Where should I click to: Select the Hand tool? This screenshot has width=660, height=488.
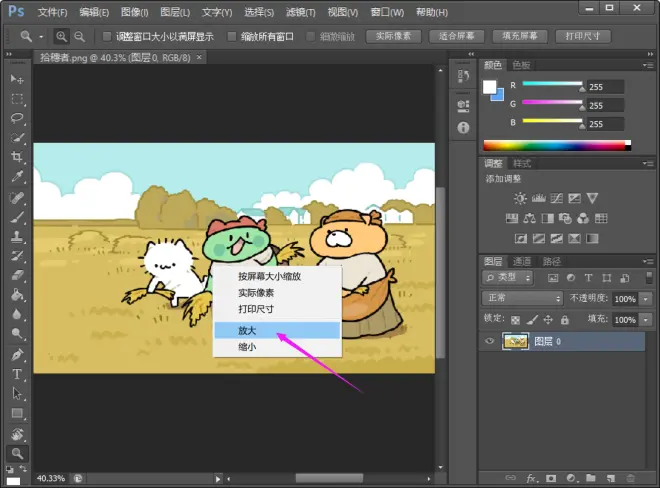click(x=17, y=434)
